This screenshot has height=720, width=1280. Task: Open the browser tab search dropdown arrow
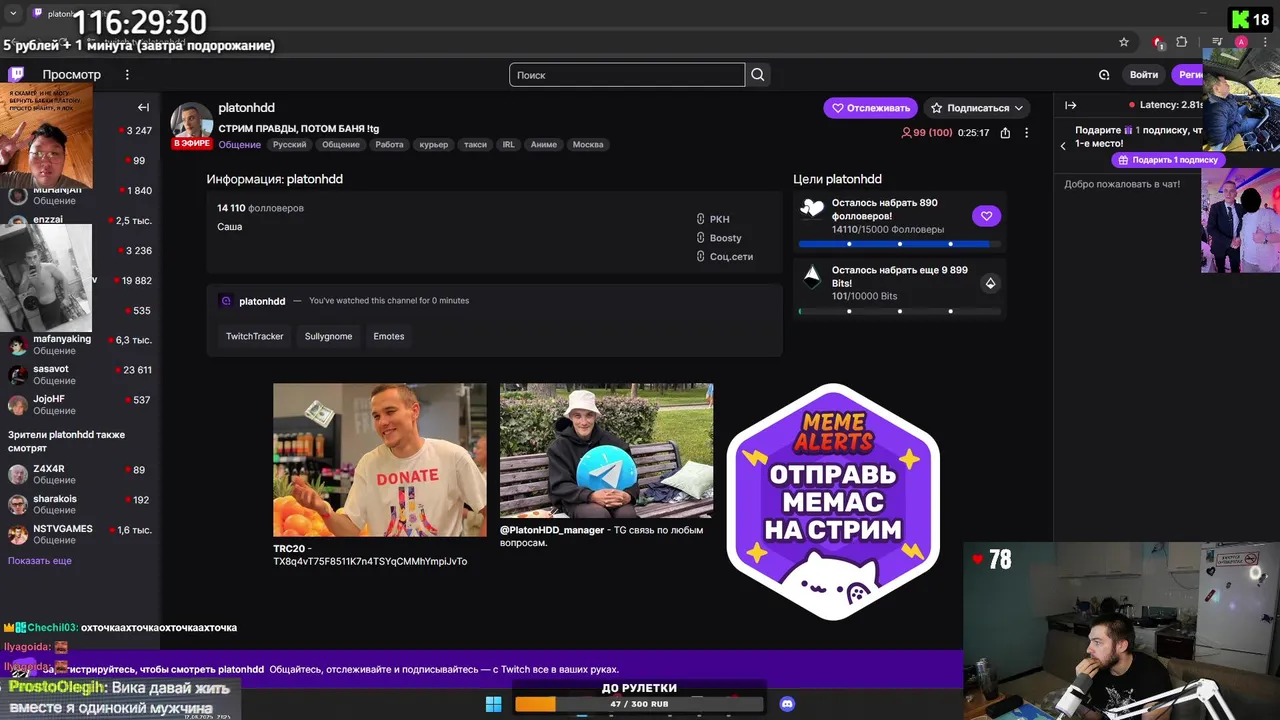click(x=13, y=13)
